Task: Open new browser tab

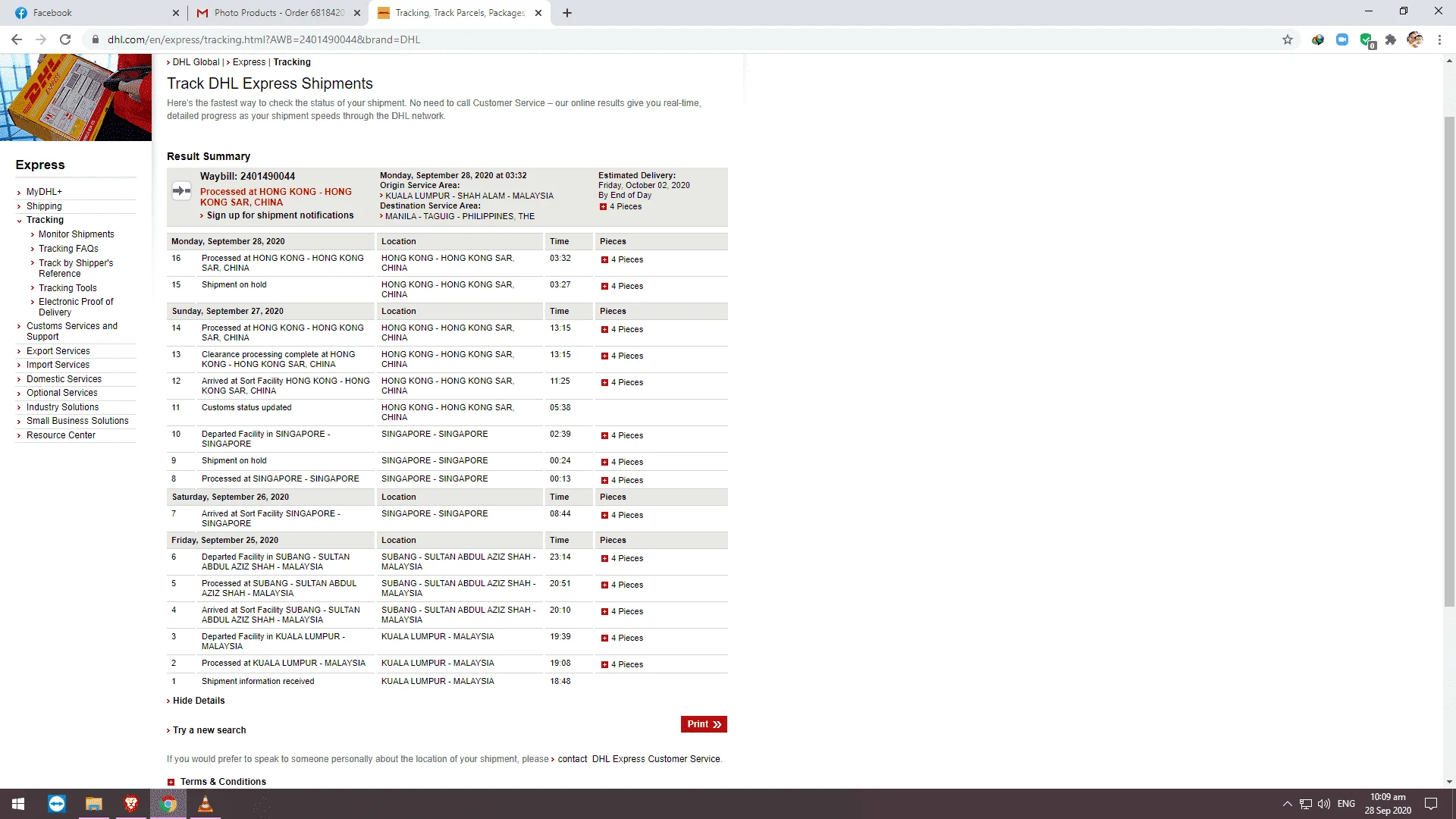Action: point(567,13)
